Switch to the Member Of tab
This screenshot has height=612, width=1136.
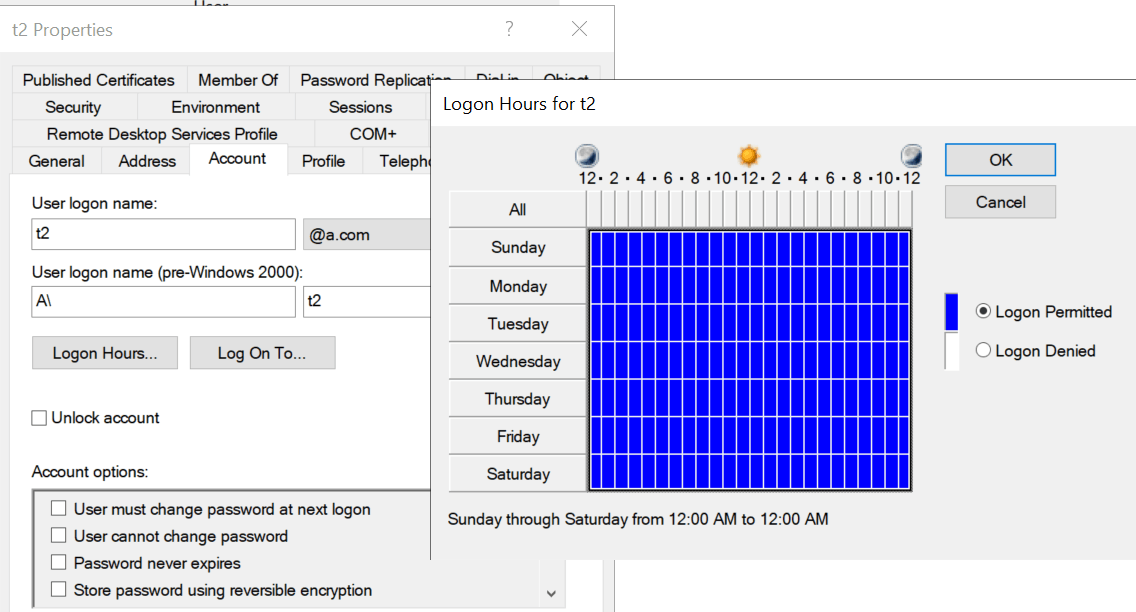[x=238, y=80]
